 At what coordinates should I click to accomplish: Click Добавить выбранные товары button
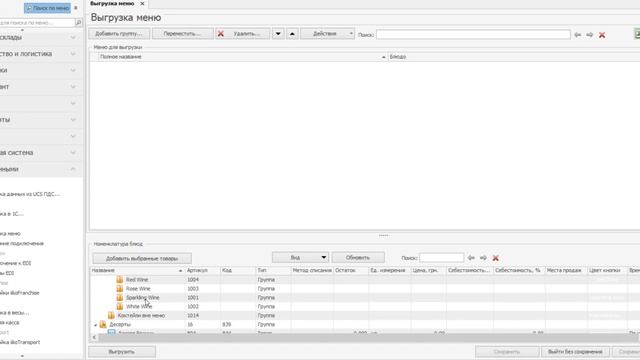tap(142, 258)
